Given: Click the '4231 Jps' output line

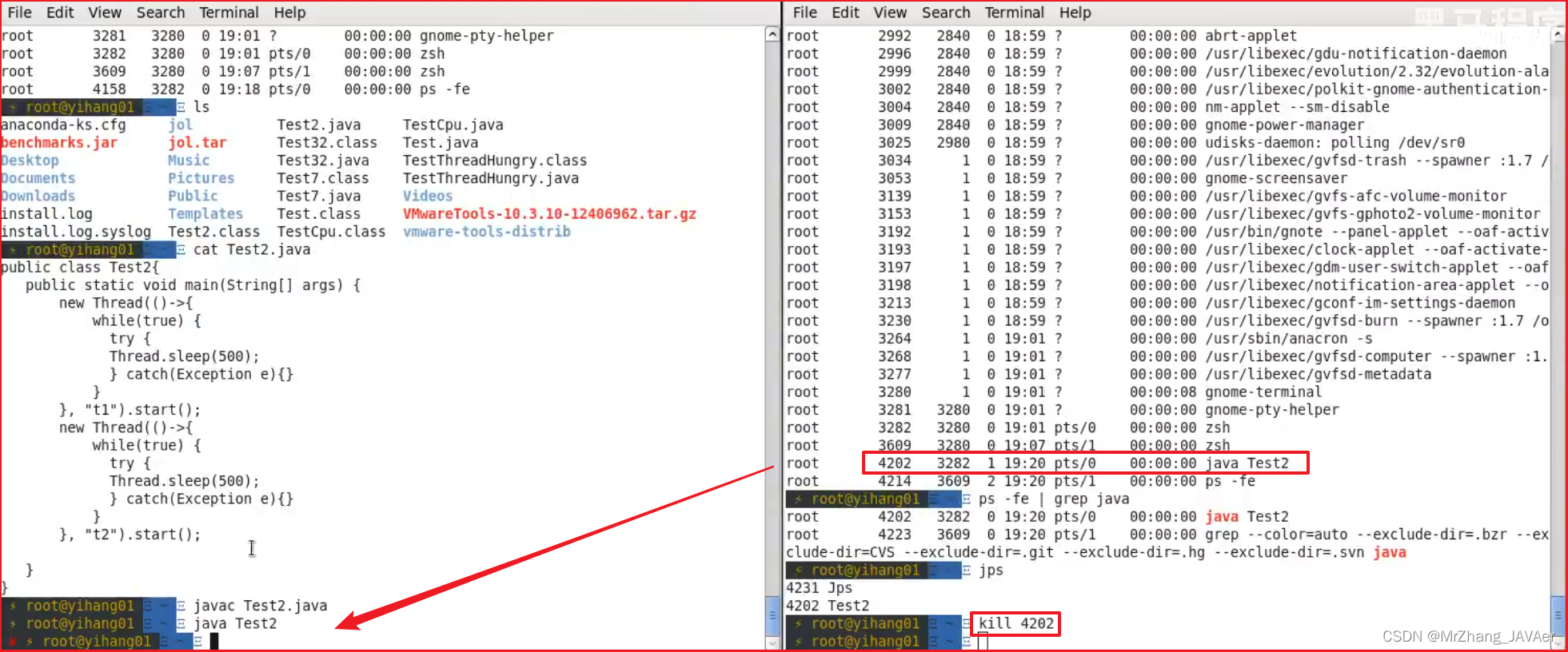Looking at the screenshot, I should click(x=820, y=587).
